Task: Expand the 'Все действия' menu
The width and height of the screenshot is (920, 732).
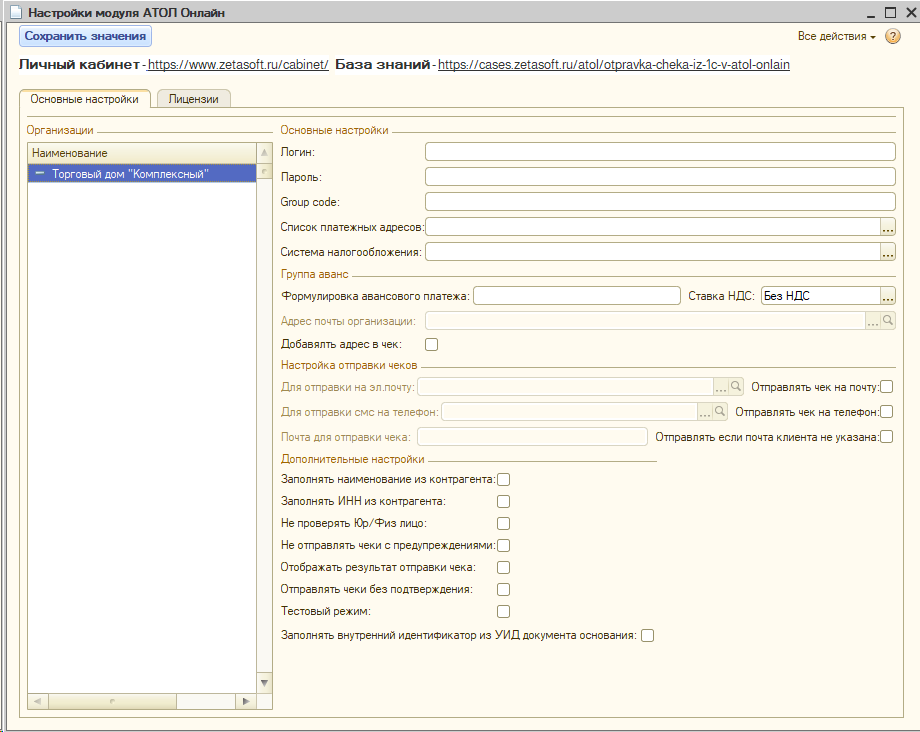Action: tap(836, 36)
